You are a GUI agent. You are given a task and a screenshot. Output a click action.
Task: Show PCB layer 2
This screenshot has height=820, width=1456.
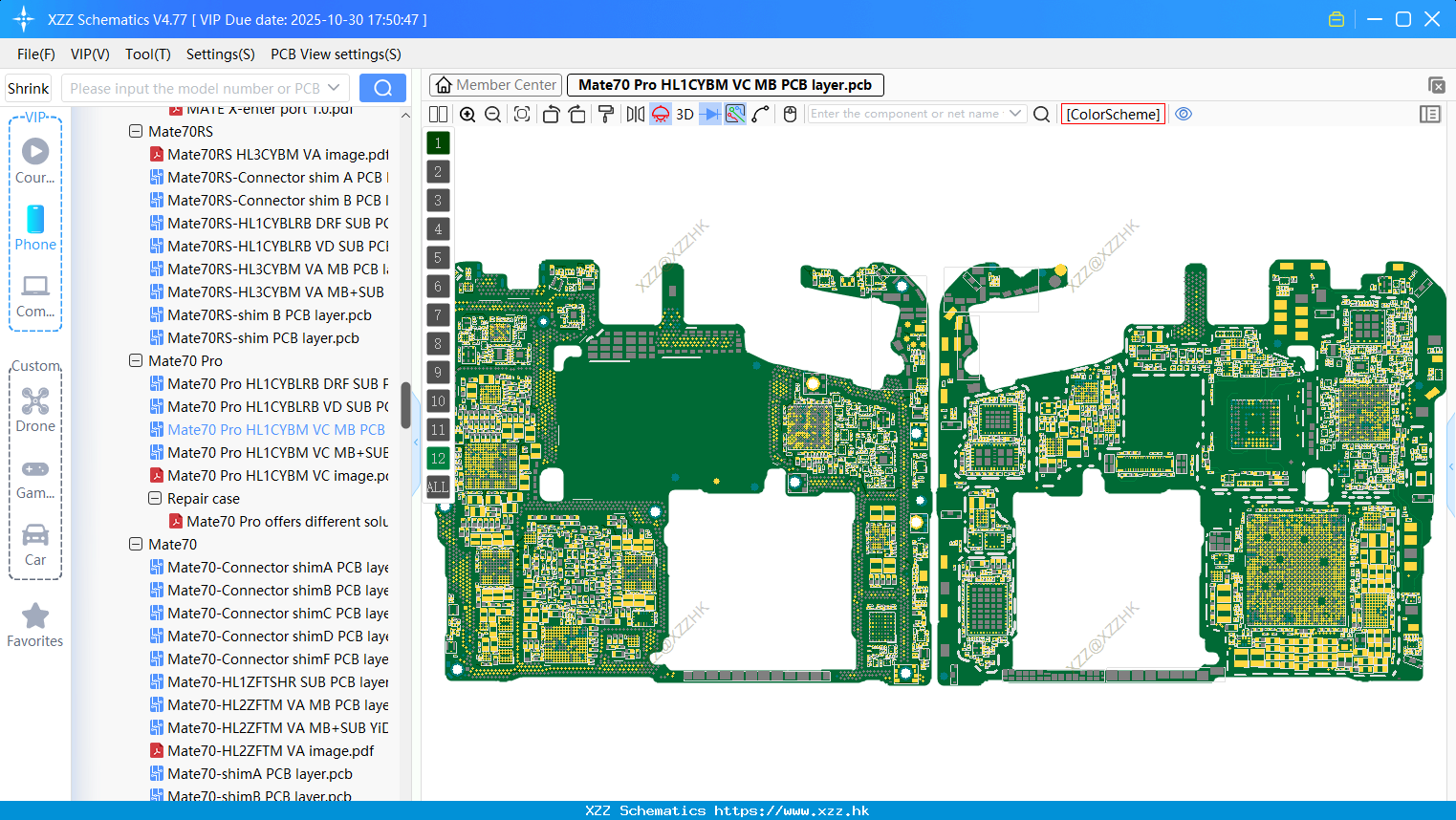(x=438, y=172)
